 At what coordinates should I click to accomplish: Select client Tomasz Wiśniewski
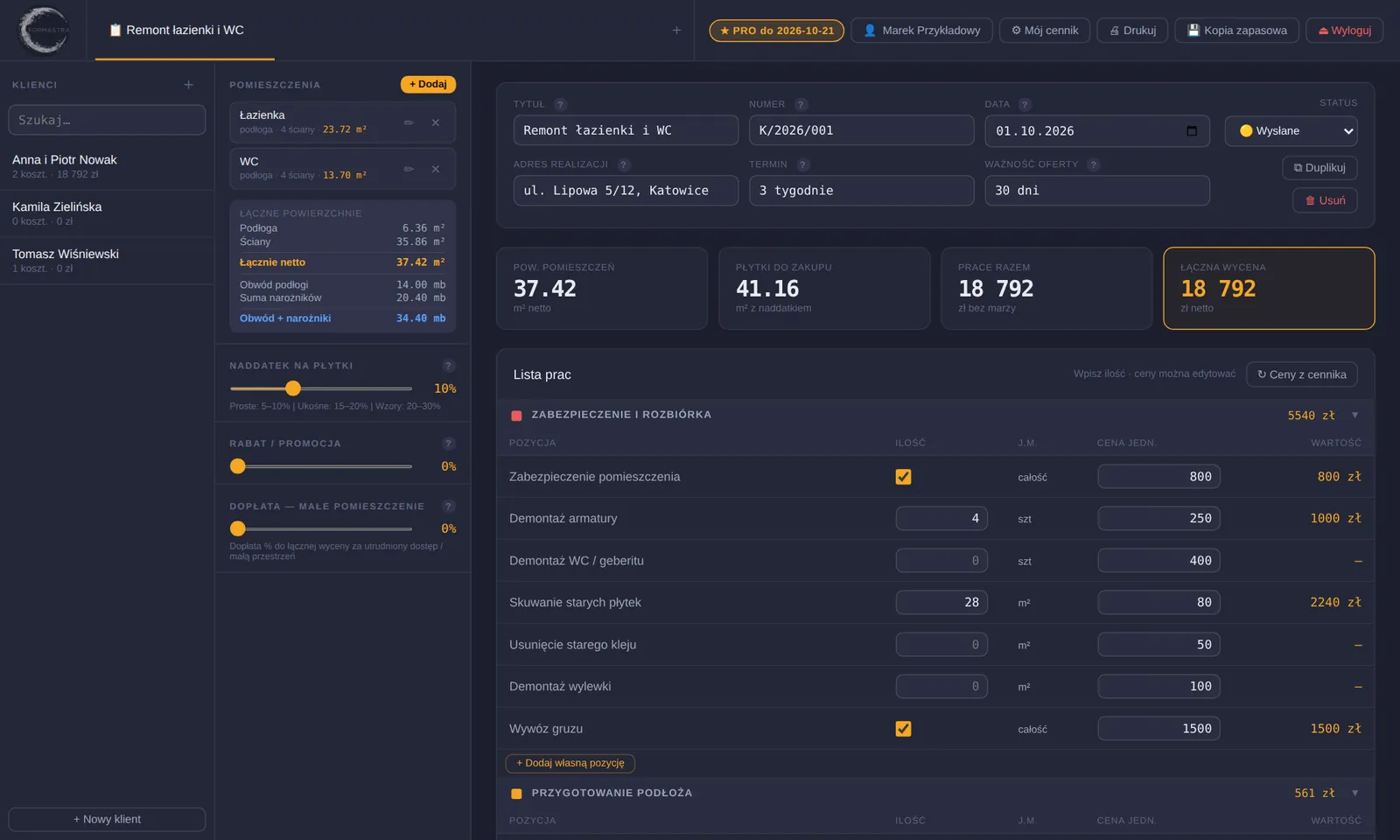click(107, 261)
